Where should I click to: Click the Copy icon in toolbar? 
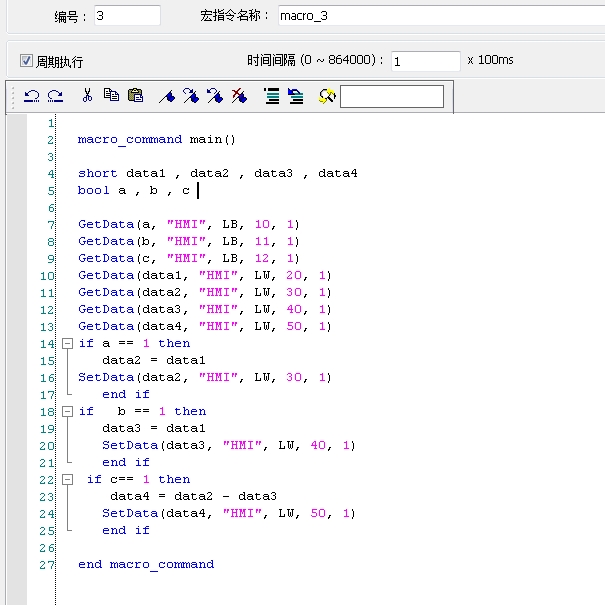pos(111,96)
